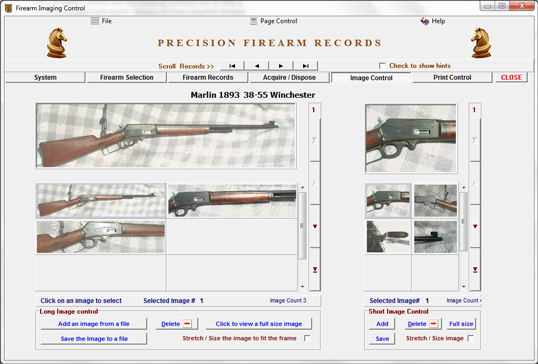
Task: Click the long image list scrollbar thumb
Action: pyautogui.click(x=302, y=225)
